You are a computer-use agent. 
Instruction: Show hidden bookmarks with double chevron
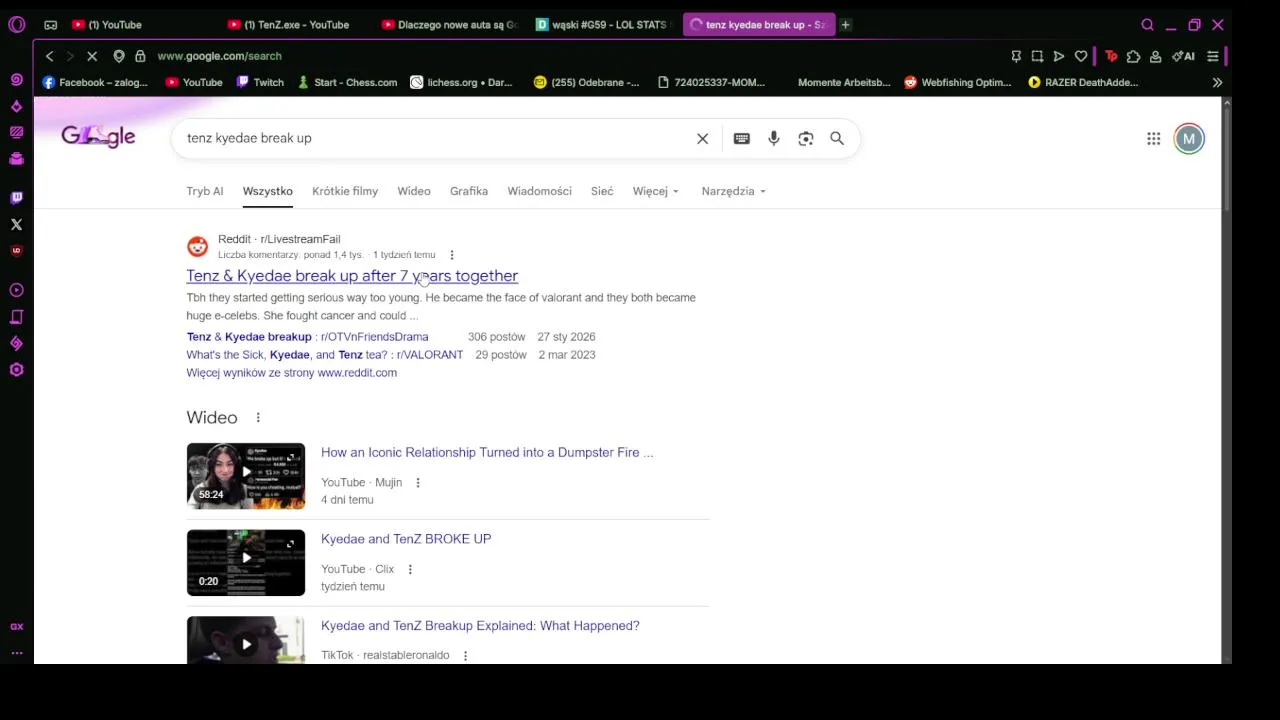click(1217, 82)
